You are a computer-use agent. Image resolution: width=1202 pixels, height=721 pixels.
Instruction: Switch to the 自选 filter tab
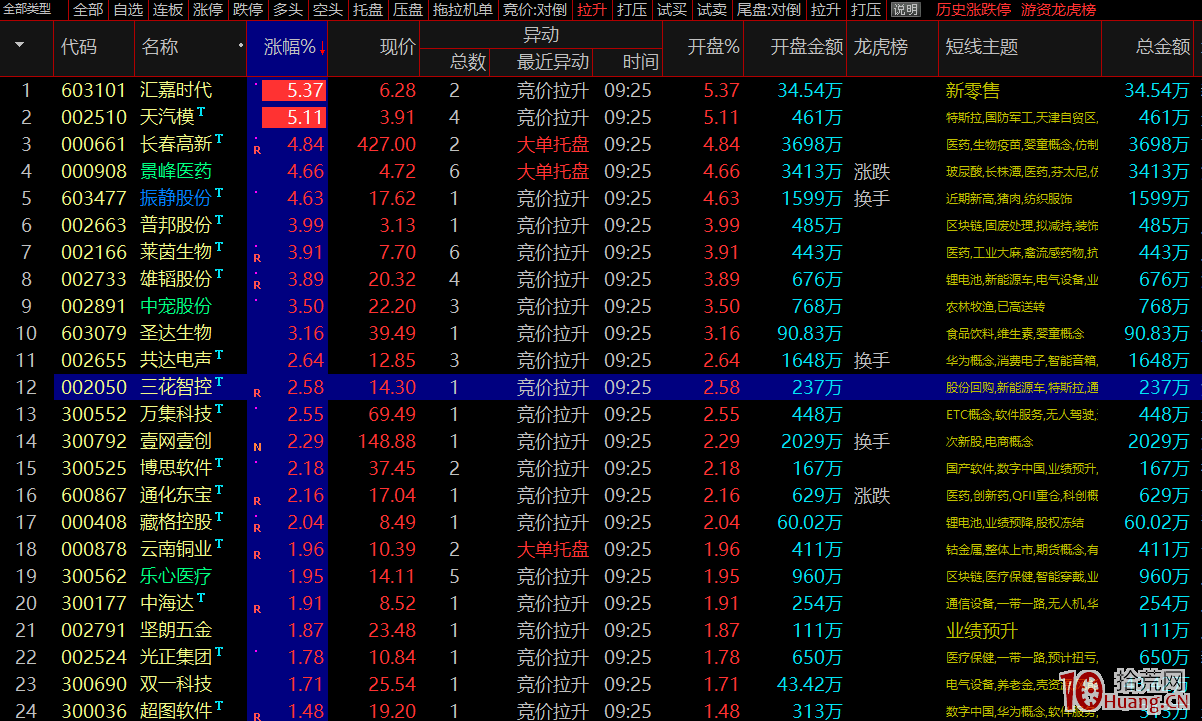[x=128, y=10]
